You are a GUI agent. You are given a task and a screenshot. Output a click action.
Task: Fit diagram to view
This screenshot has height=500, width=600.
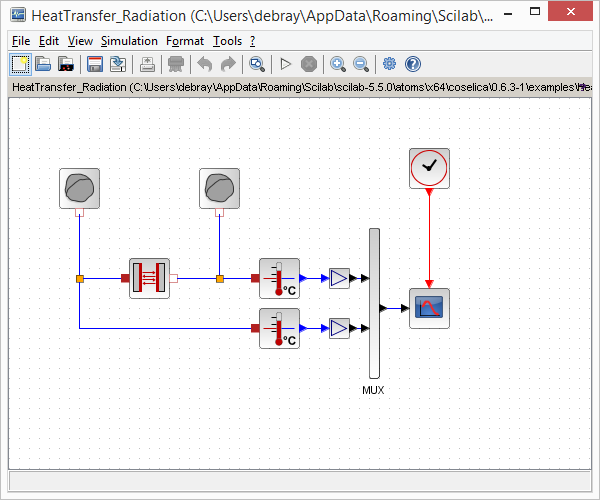tap(257, 64)
